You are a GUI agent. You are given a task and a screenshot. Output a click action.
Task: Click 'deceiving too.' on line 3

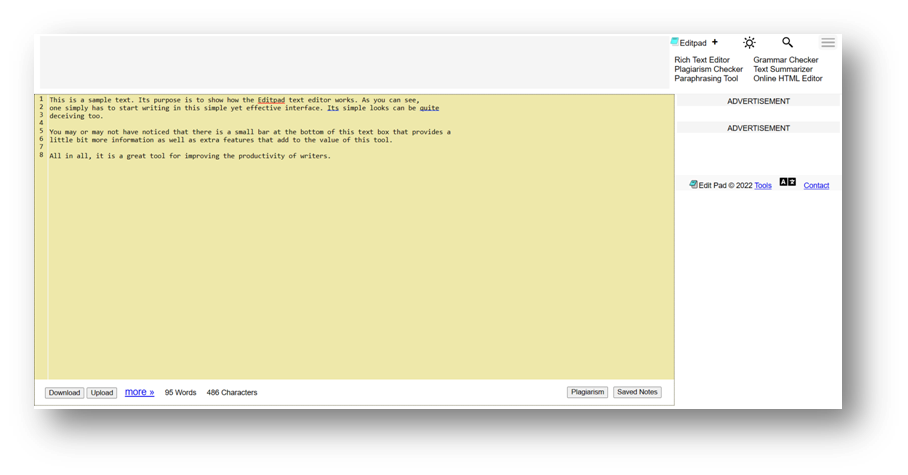(76, 116)
